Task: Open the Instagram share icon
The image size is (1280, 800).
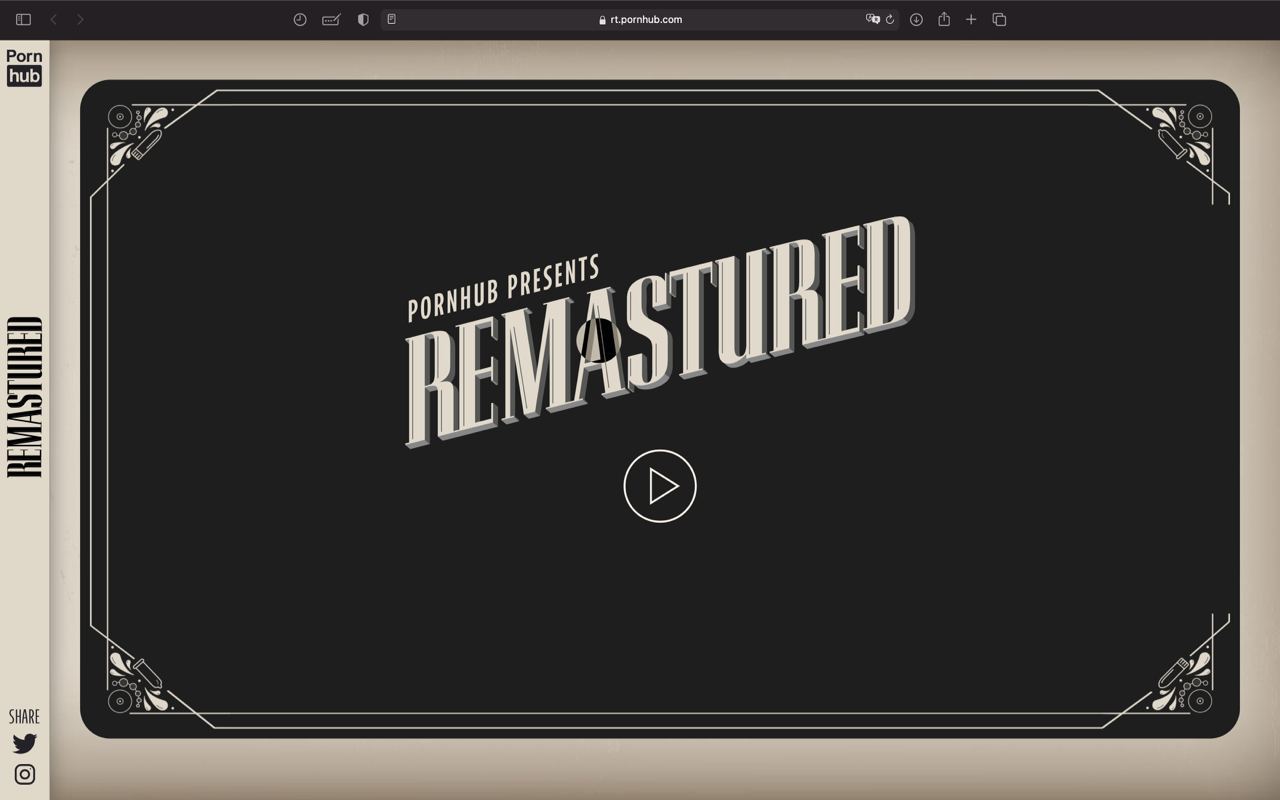Action: (x=25, y=774)
